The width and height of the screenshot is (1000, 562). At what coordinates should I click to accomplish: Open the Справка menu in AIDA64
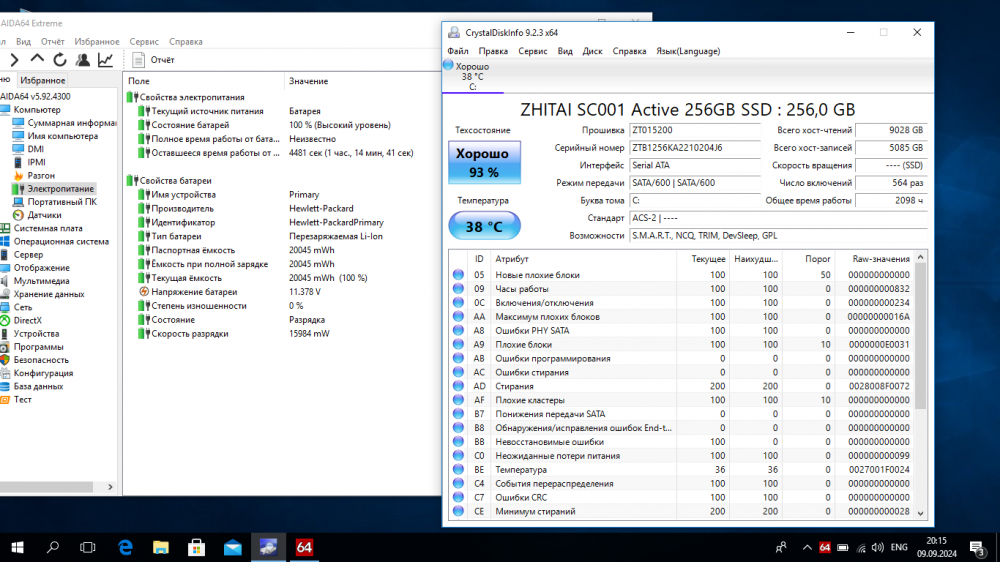(x=186, y=41)
